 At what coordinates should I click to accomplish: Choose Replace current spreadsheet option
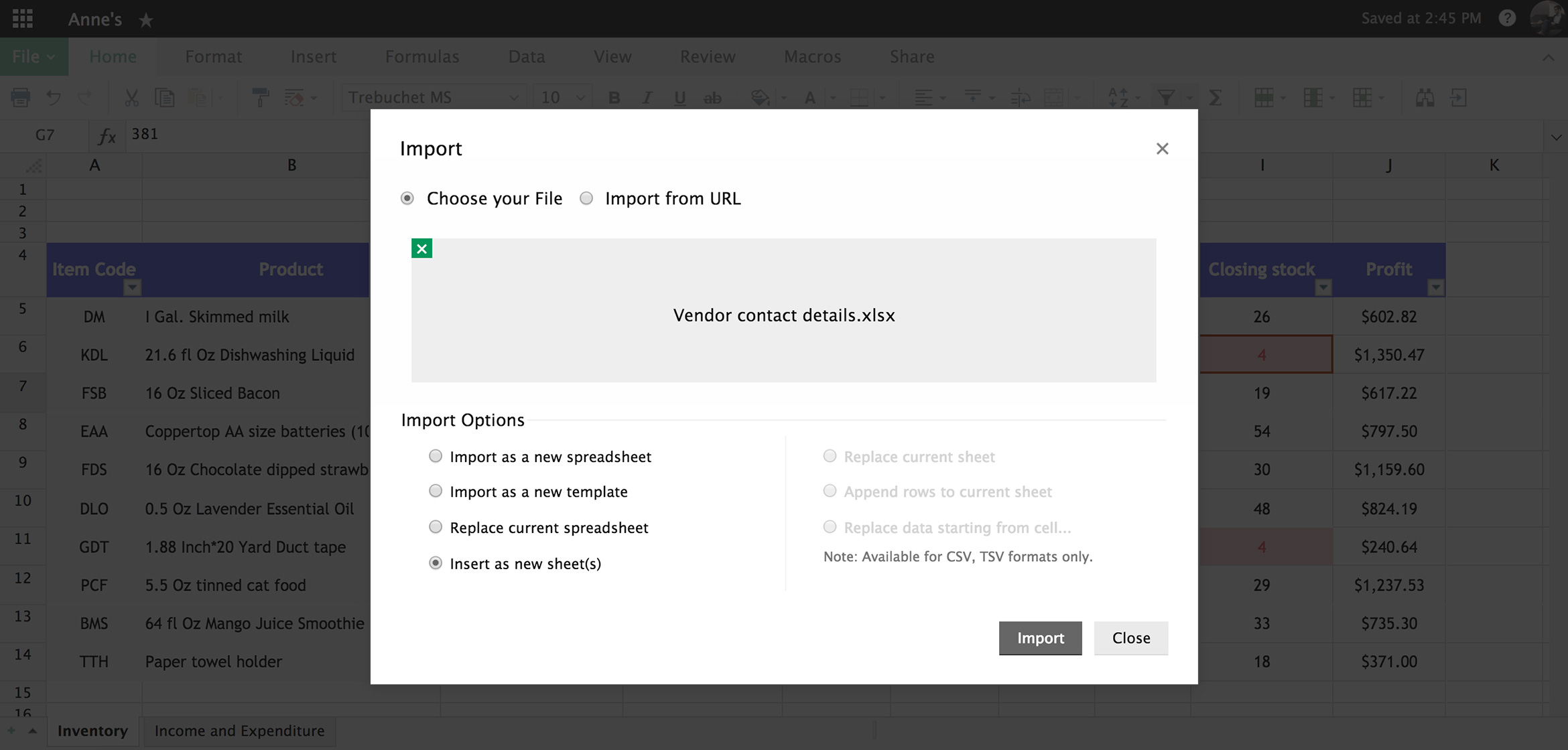coord(436,527)
